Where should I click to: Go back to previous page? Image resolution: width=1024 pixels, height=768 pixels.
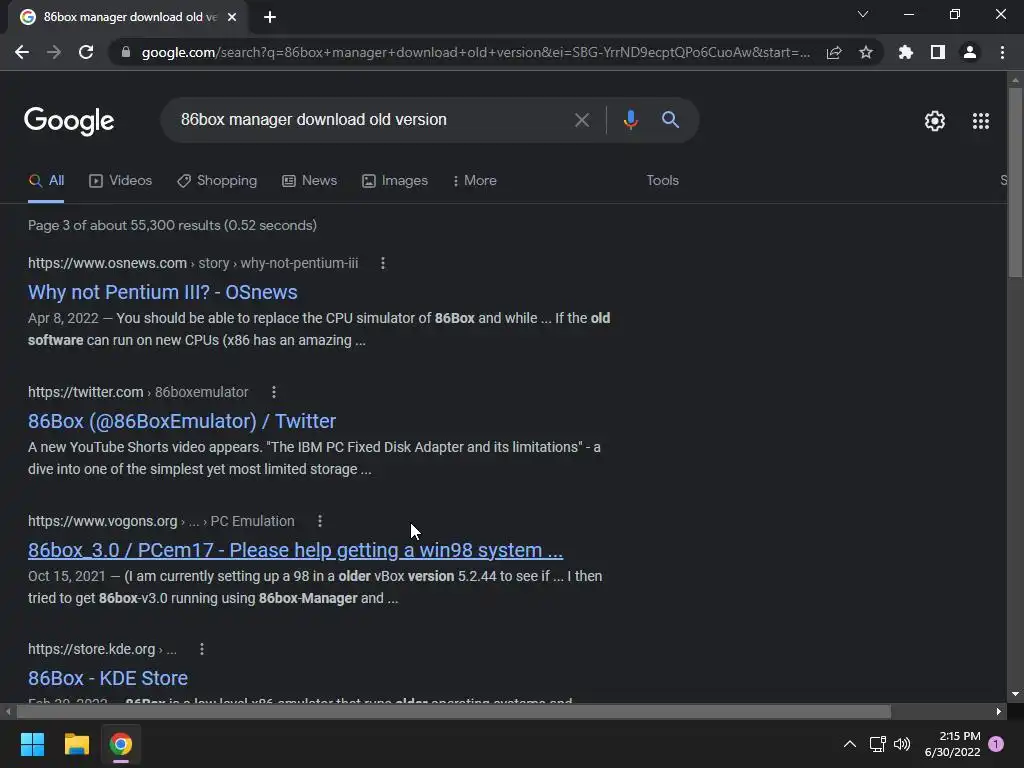(22, 52)
